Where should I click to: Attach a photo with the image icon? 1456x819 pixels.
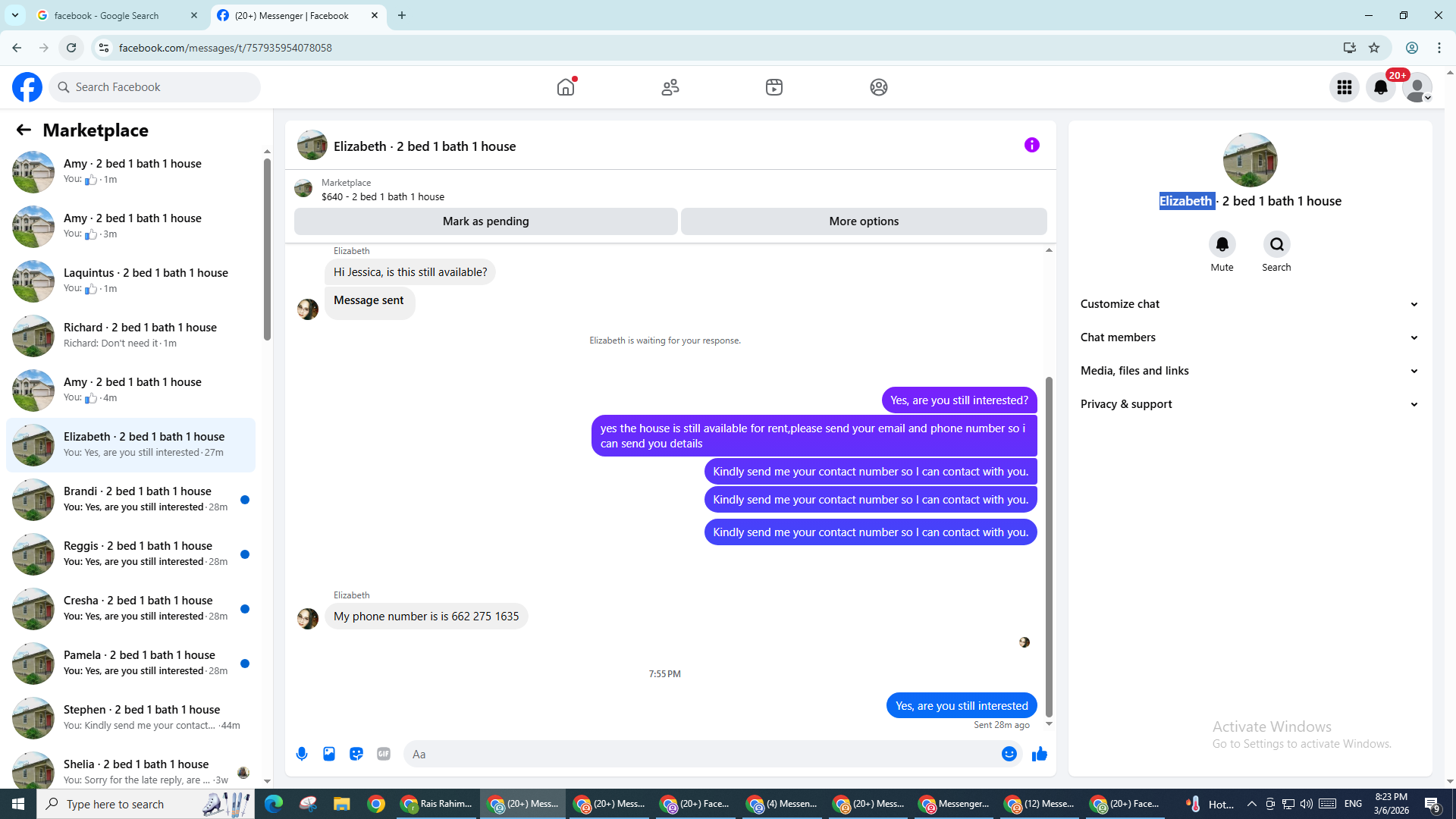pyautogui.click(x=329, y=754)
